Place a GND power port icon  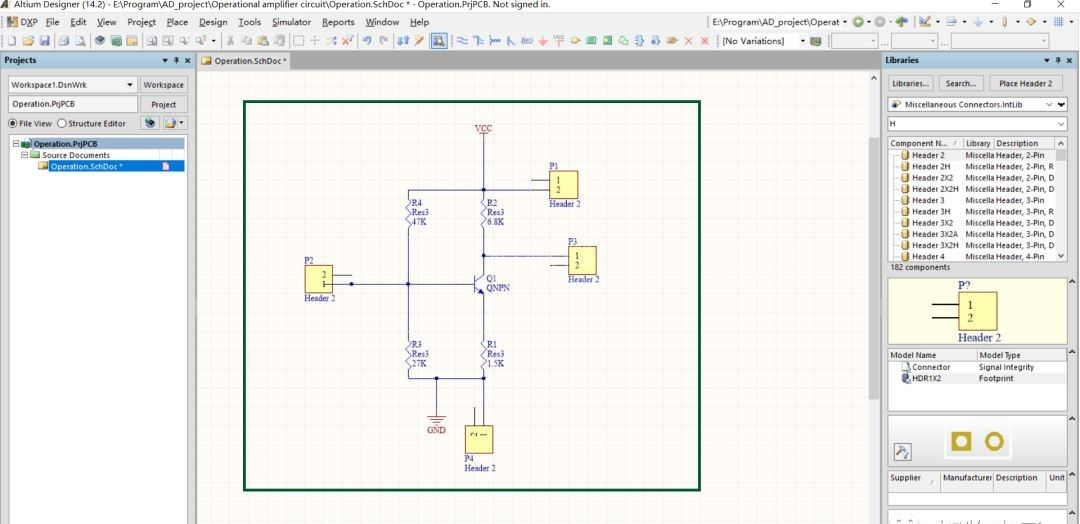point(543,41)
